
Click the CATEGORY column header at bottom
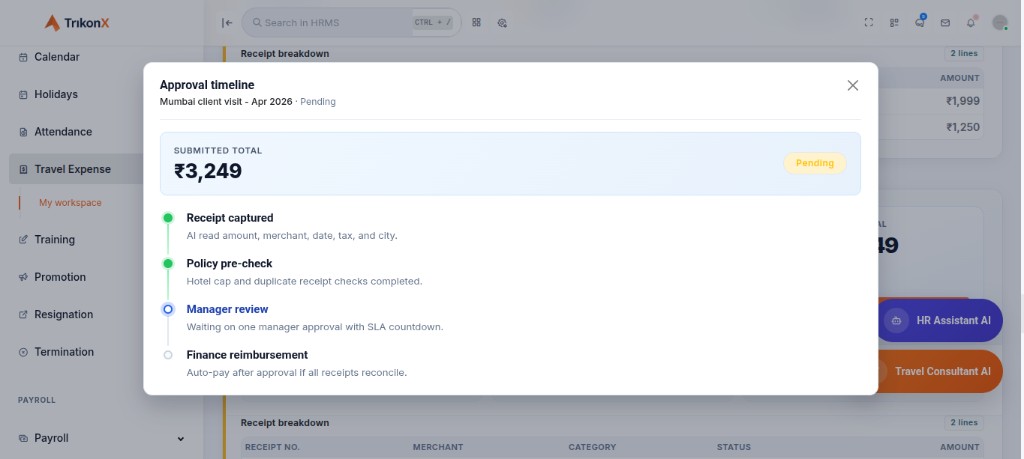pos(592,447)
